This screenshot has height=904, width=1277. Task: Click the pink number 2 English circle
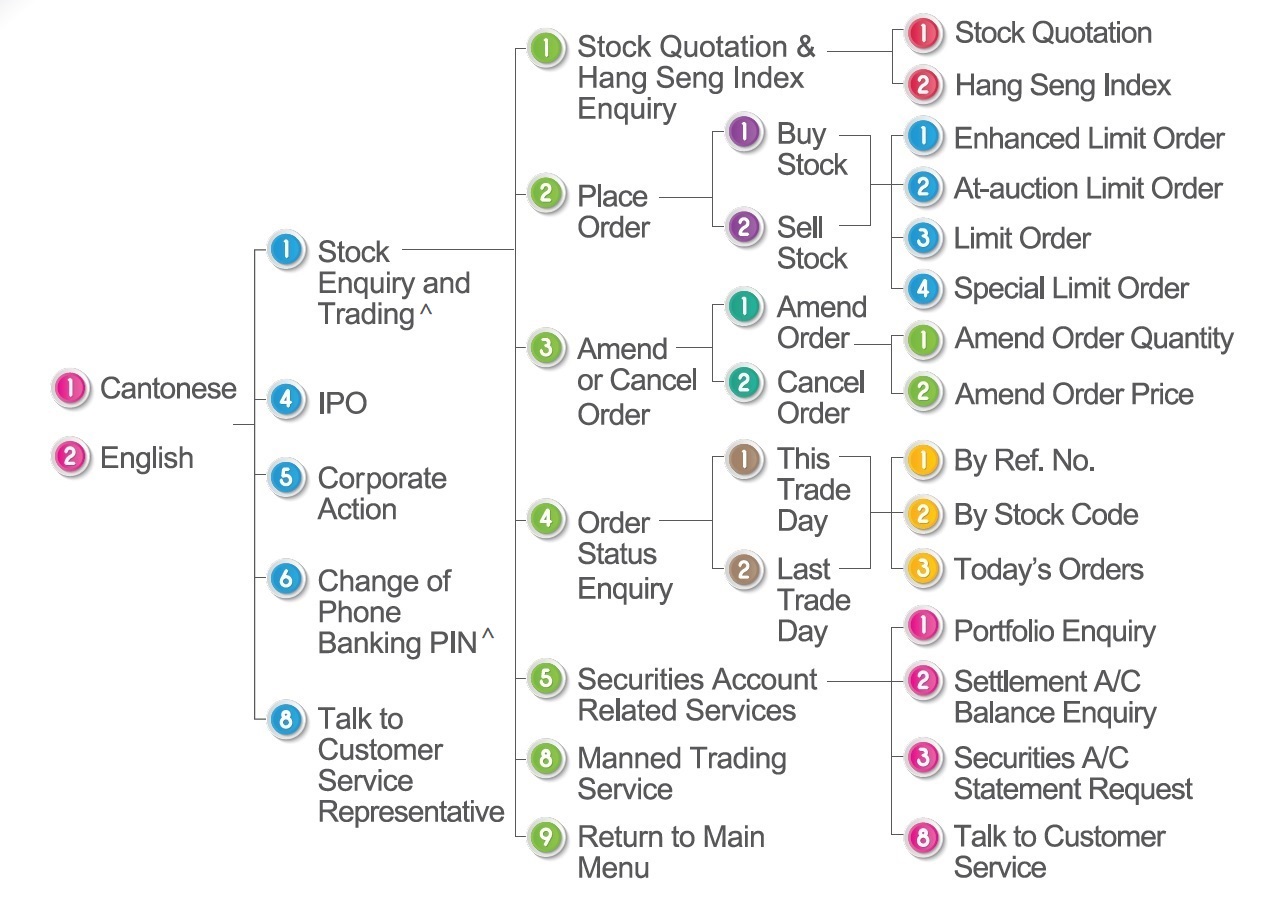[72, 458]
